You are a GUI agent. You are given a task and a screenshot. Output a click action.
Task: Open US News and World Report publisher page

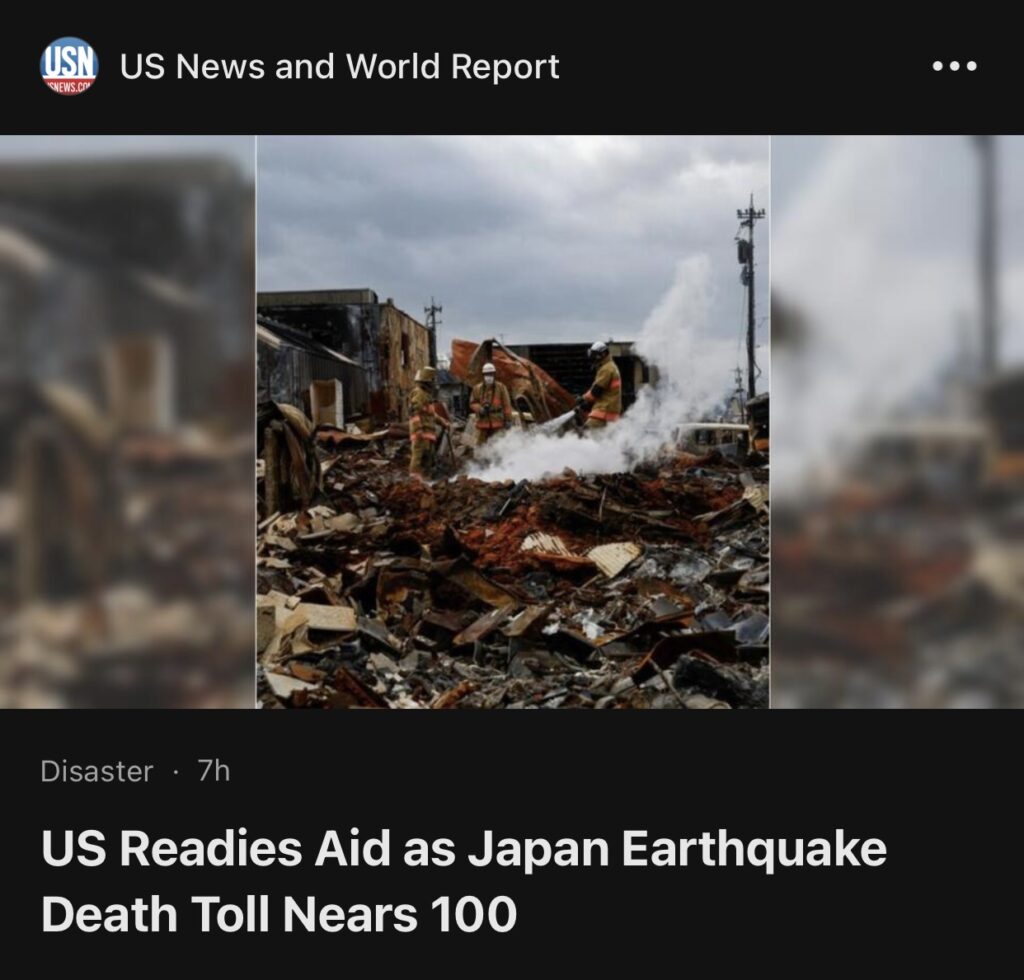pos(340,66)
